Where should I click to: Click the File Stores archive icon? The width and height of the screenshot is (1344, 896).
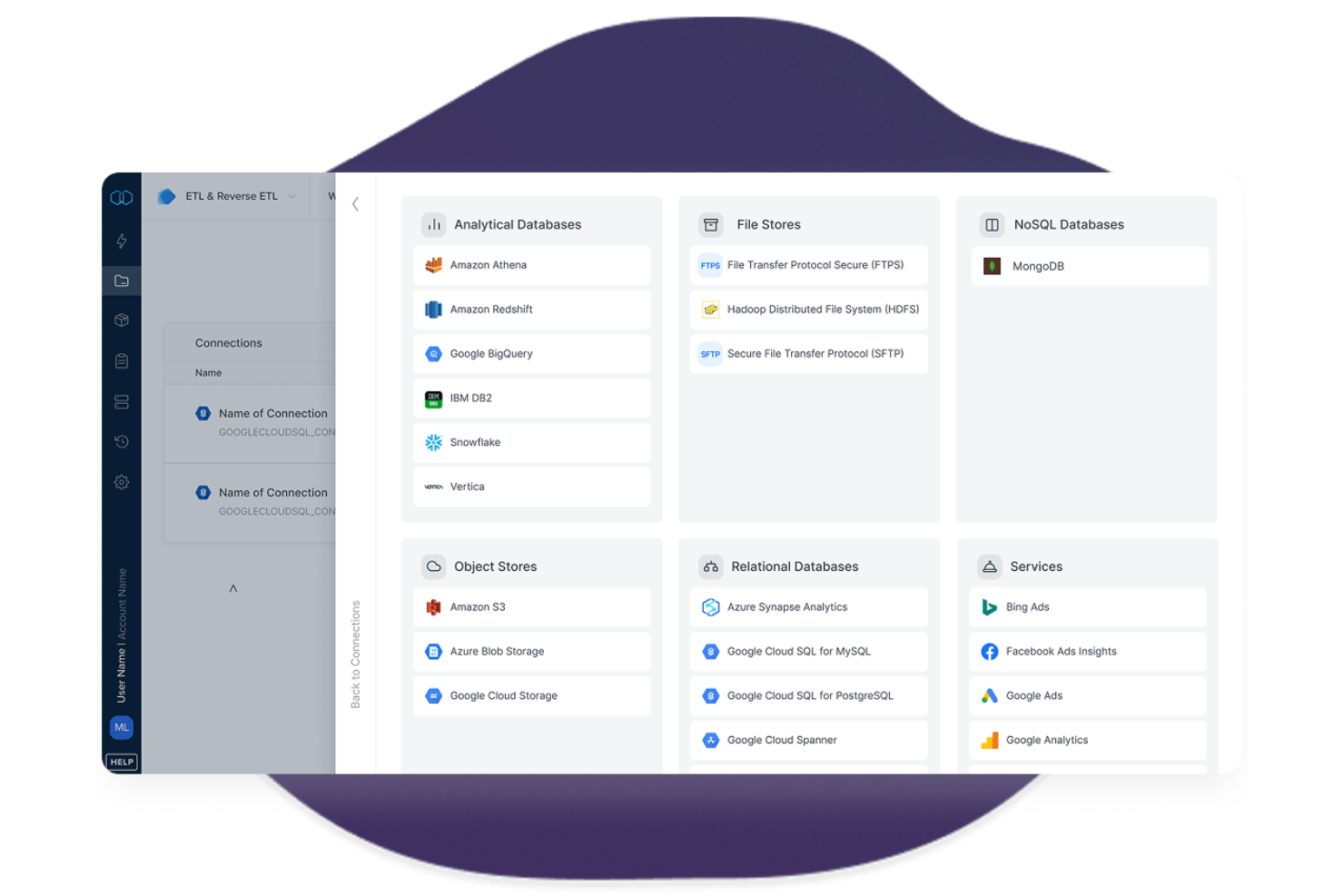point(711,224)
